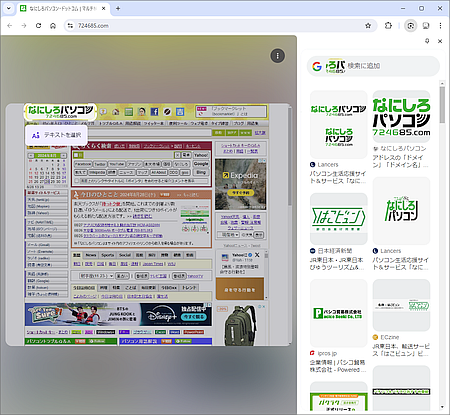
Task: Select the News tab on page
Action: tap(91, 255)
